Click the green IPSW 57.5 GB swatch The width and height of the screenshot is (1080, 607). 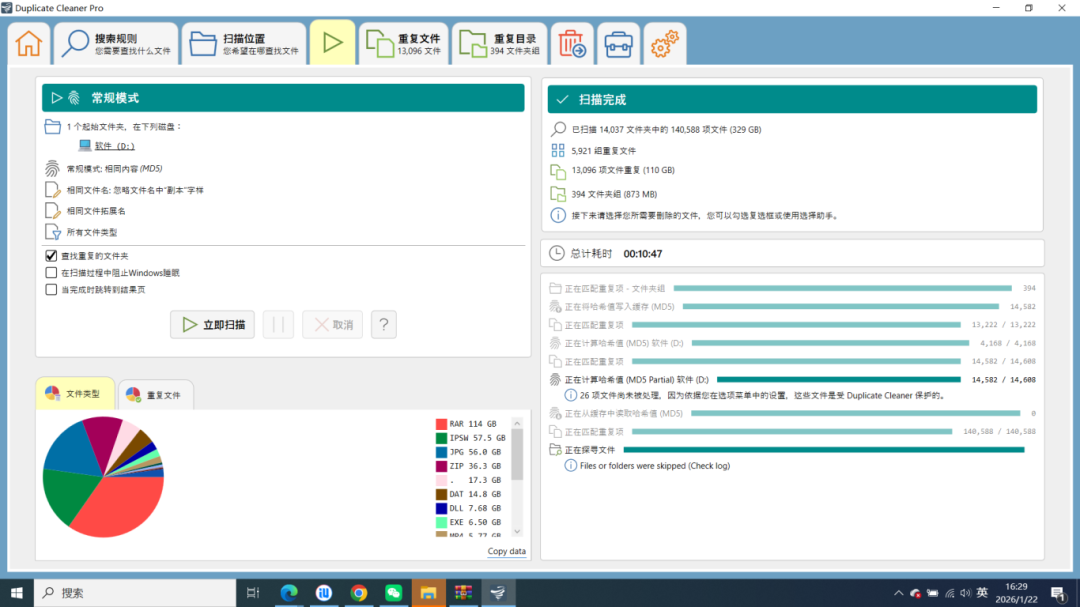point(441,438)
